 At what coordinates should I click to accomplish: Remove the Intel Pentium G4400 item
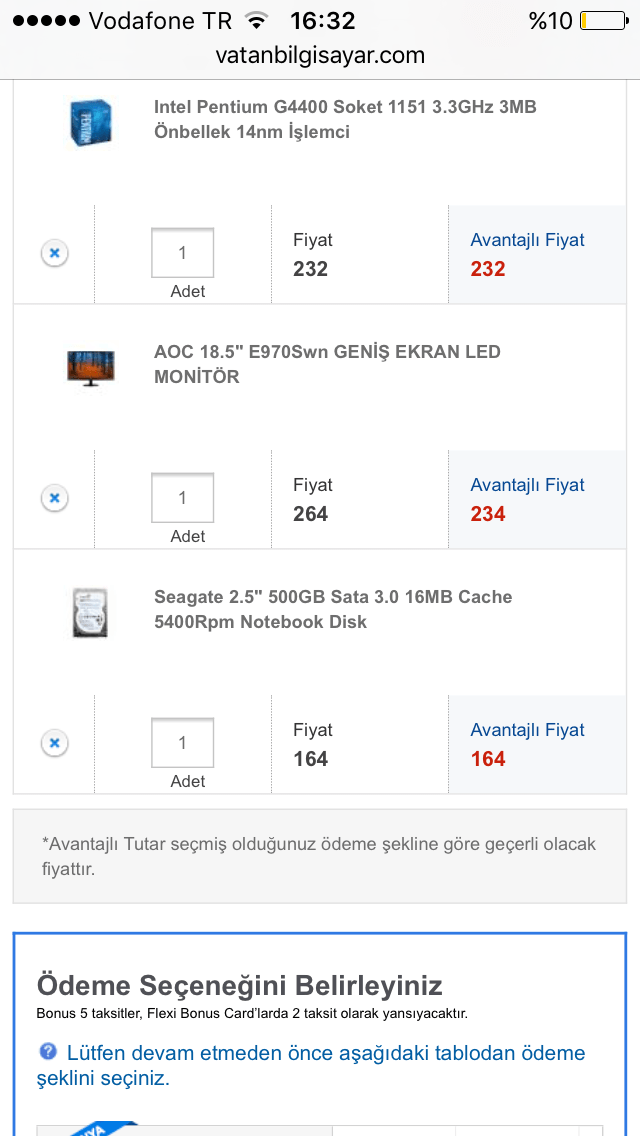click(x=55, y=253)
